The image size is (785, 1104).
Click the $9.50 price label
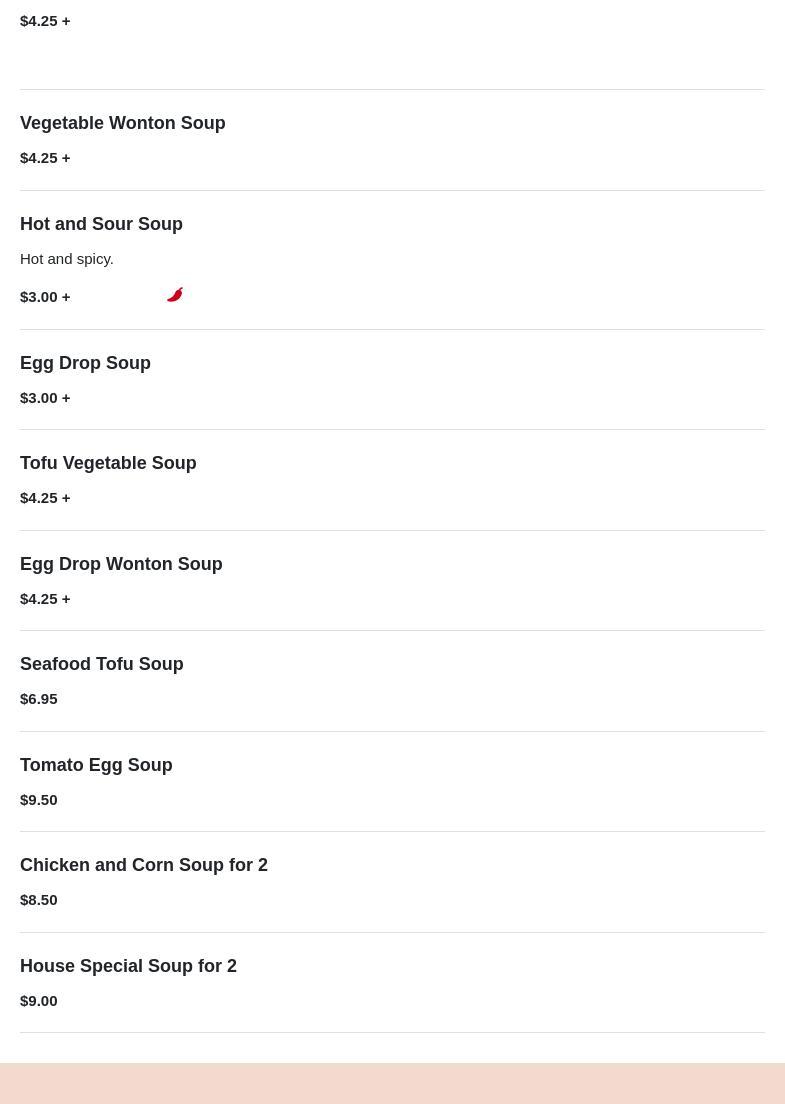39,800
